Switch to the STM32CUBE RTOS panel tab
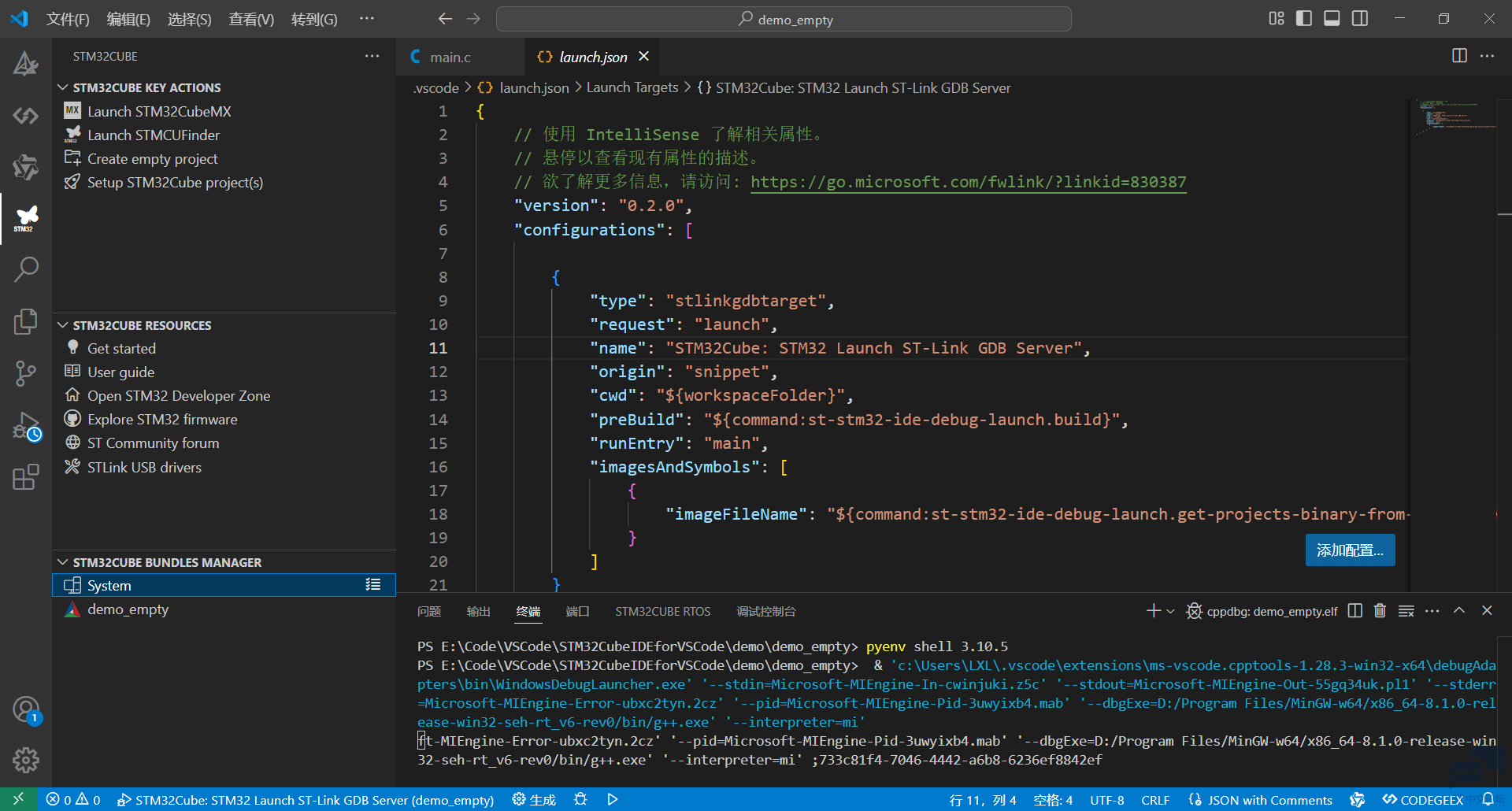 (662, 611)
